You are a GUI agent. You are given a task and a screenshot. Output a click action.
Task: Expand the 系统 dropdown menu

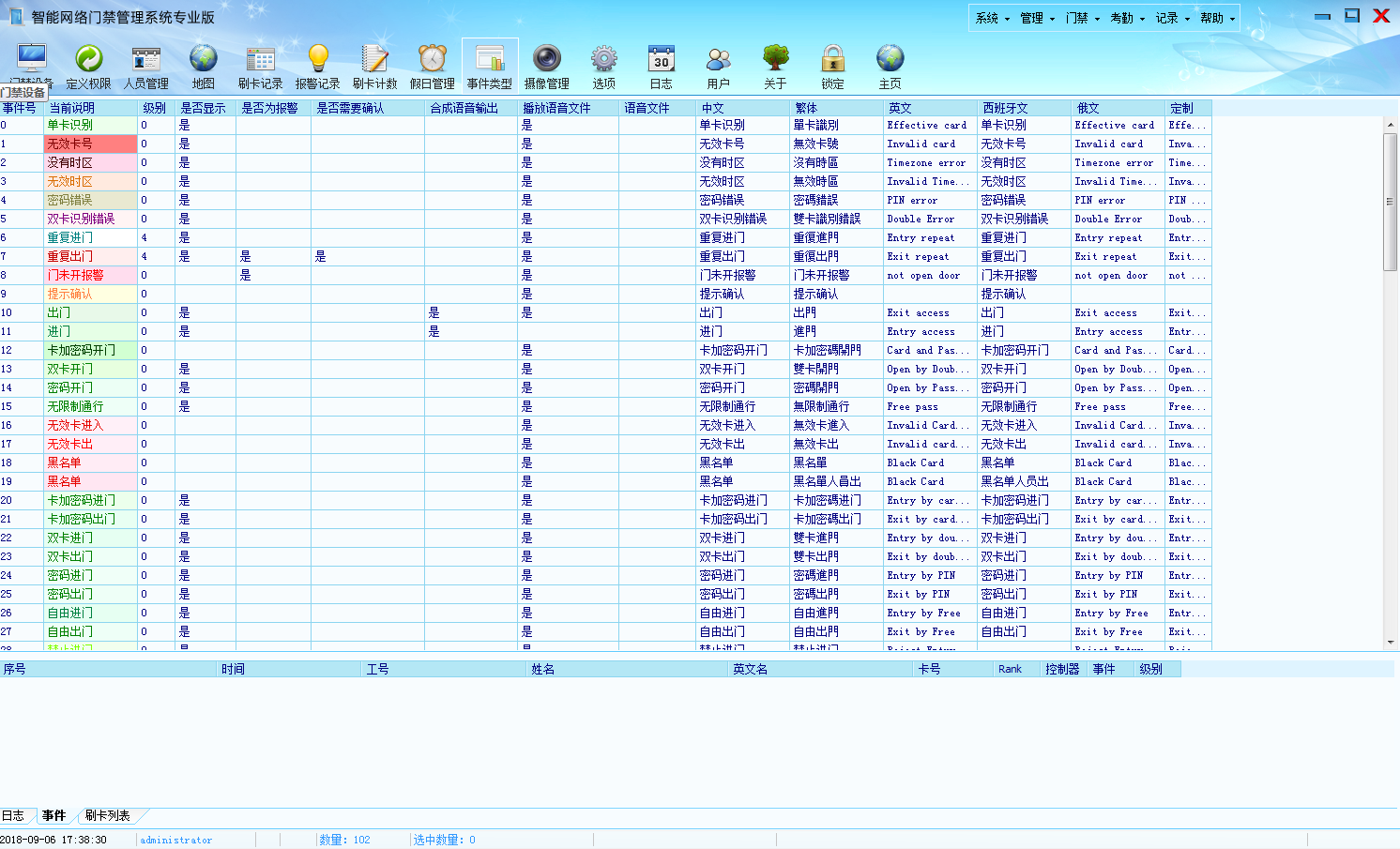point(992,18)
